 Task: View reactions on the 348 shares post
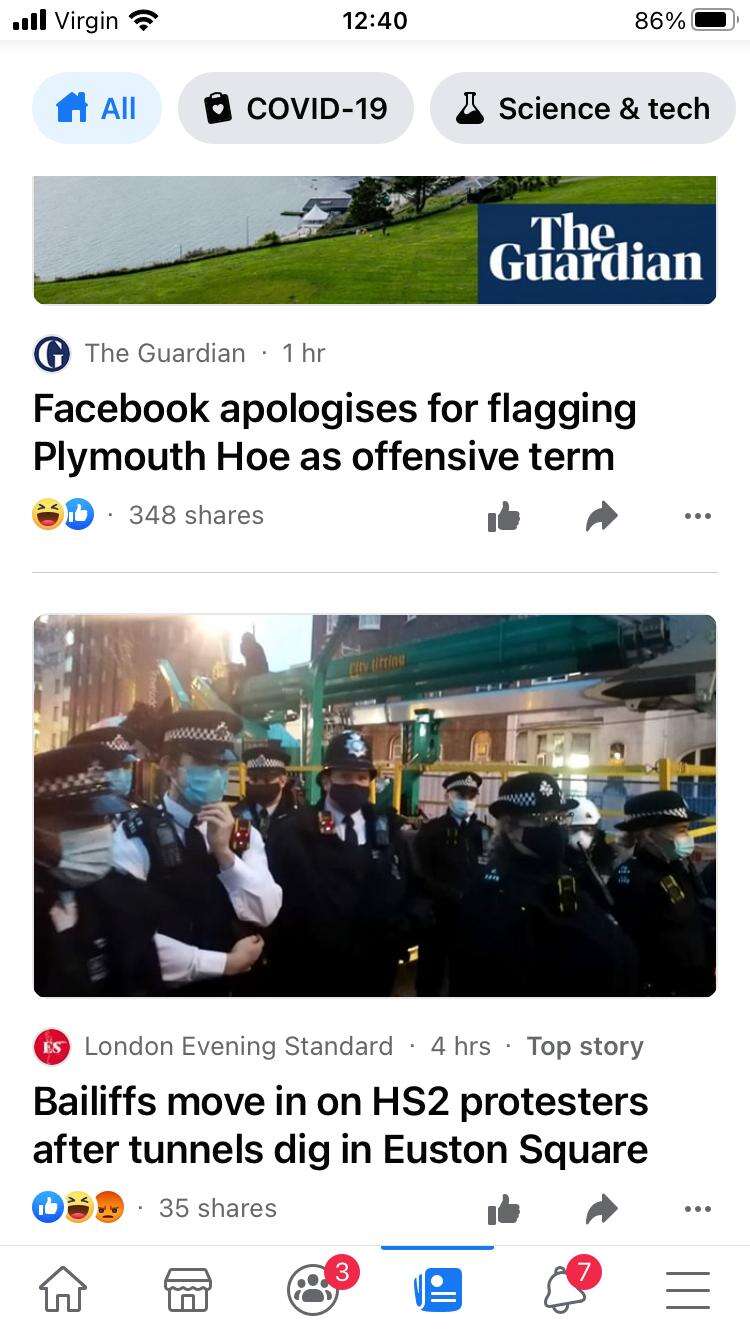[63, 515]
